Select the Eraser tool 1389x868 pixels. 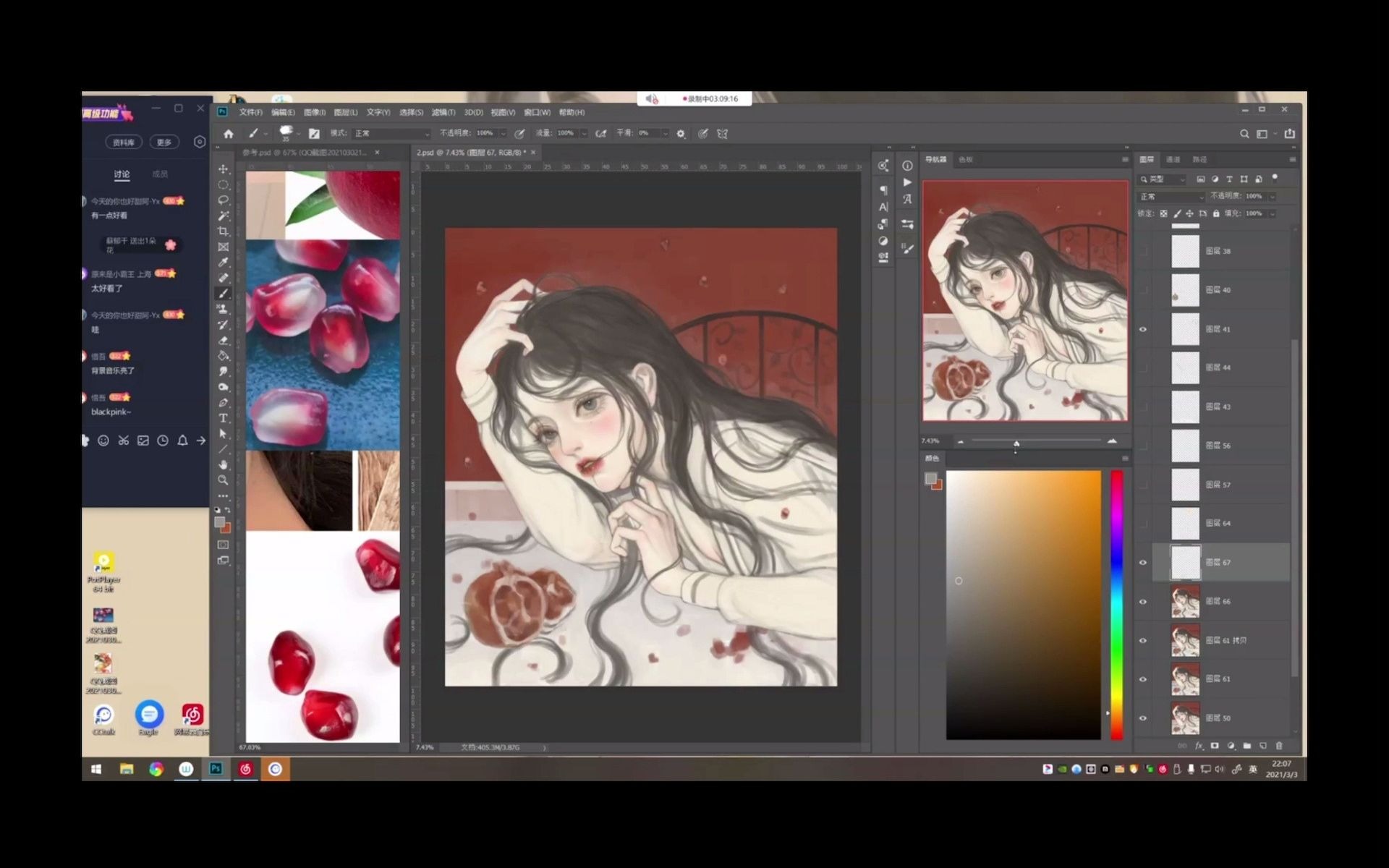pos(223,341)
